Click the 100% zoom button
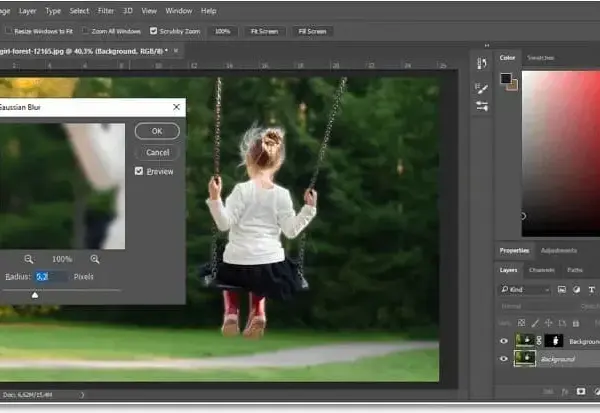Viewport: 600px width, 413px height. [x=222, y=31]
